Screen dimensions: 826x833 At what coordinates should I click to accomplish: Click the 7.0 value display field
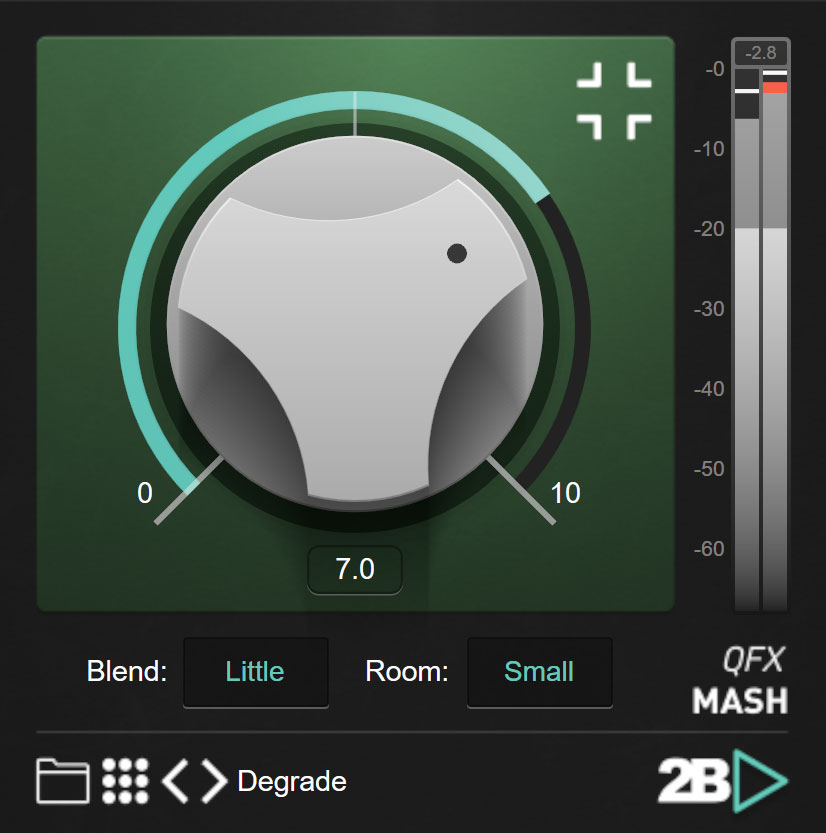354,570
